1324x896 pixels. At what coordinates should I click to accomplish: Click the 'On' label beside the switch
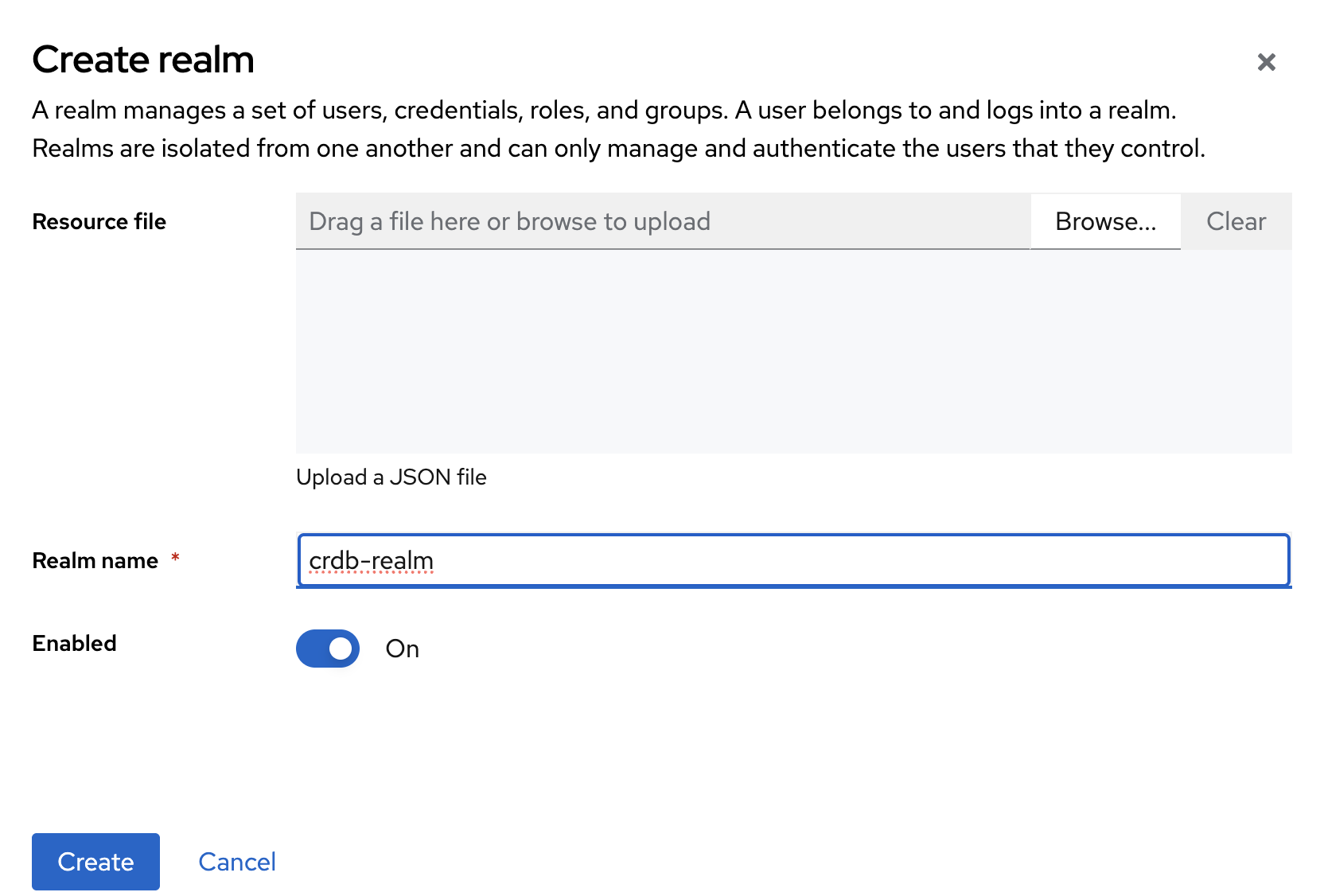(x=402, y=649)
